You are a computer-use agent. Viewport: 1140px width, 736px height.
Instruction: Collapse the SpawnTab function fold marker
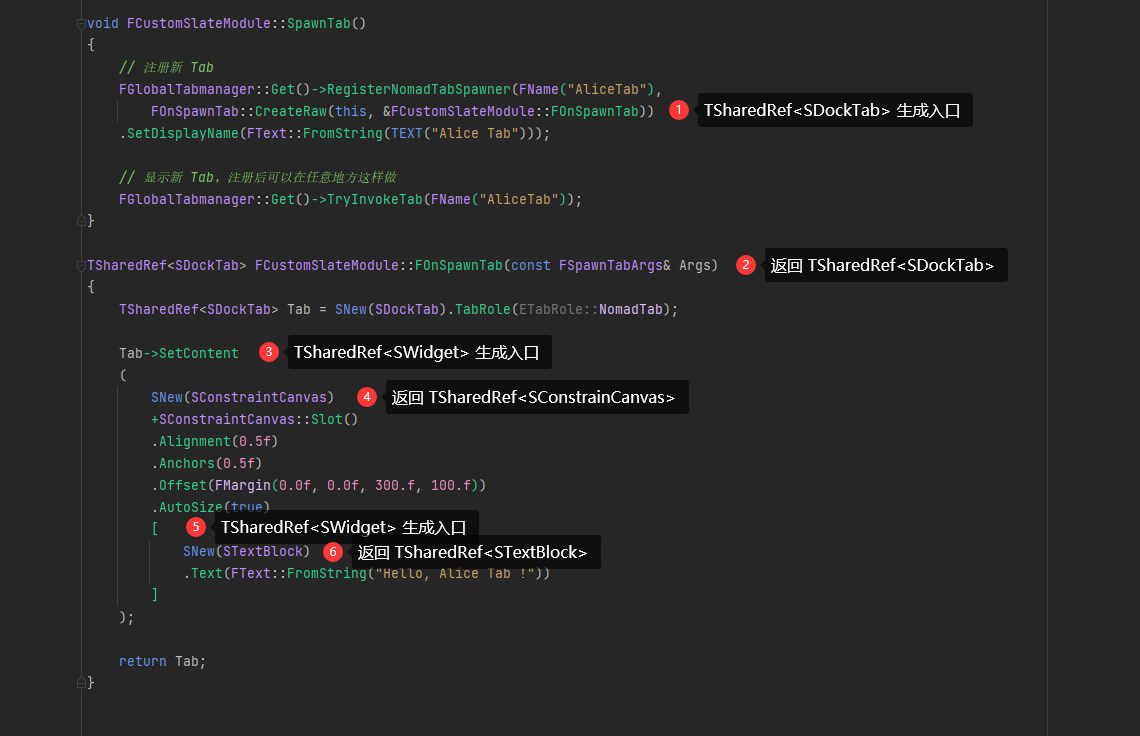(81, 23)
